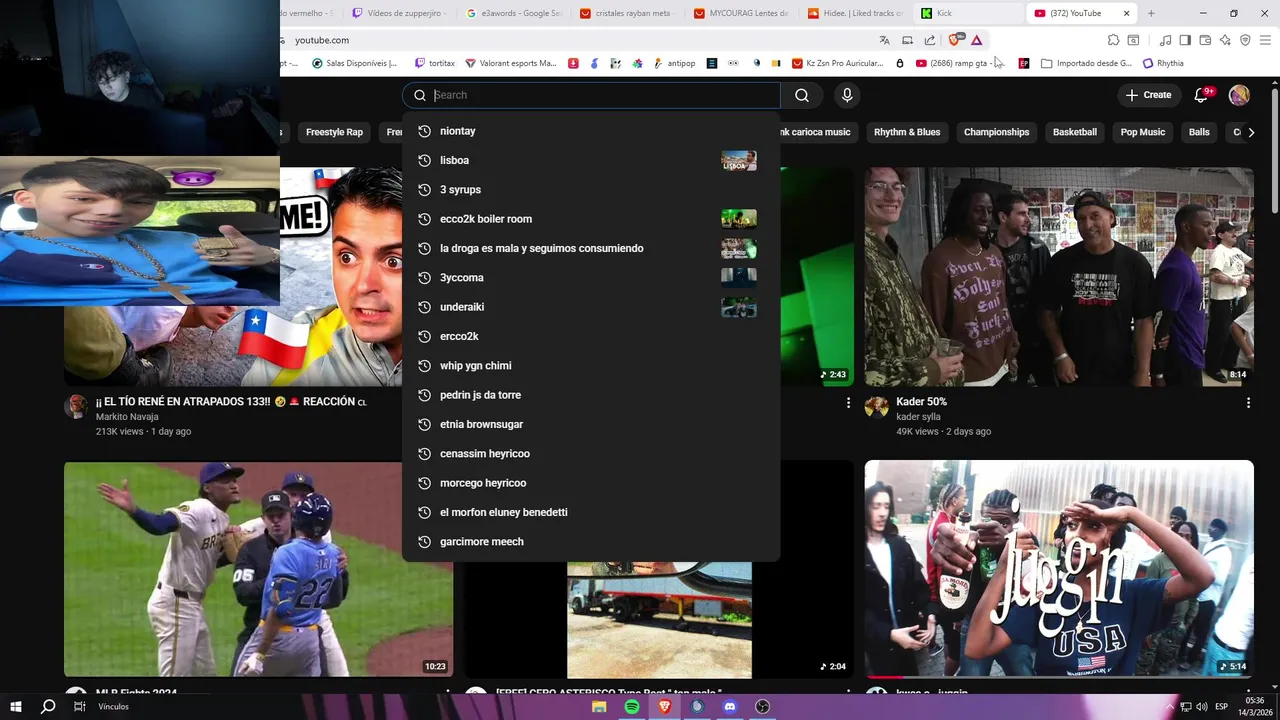The width and height of the screenshot is (1280, 720).
Task: Click the YouTube search magnifier button
Action: point(802,95)
